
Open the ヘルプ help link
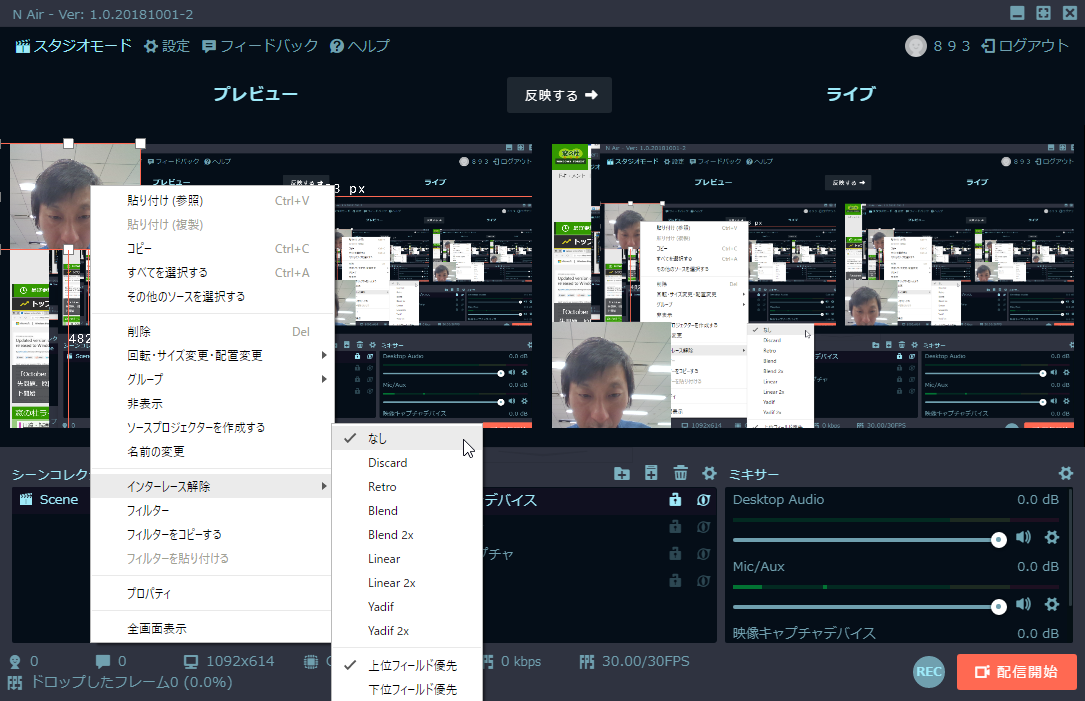click(x=360, y=46)
